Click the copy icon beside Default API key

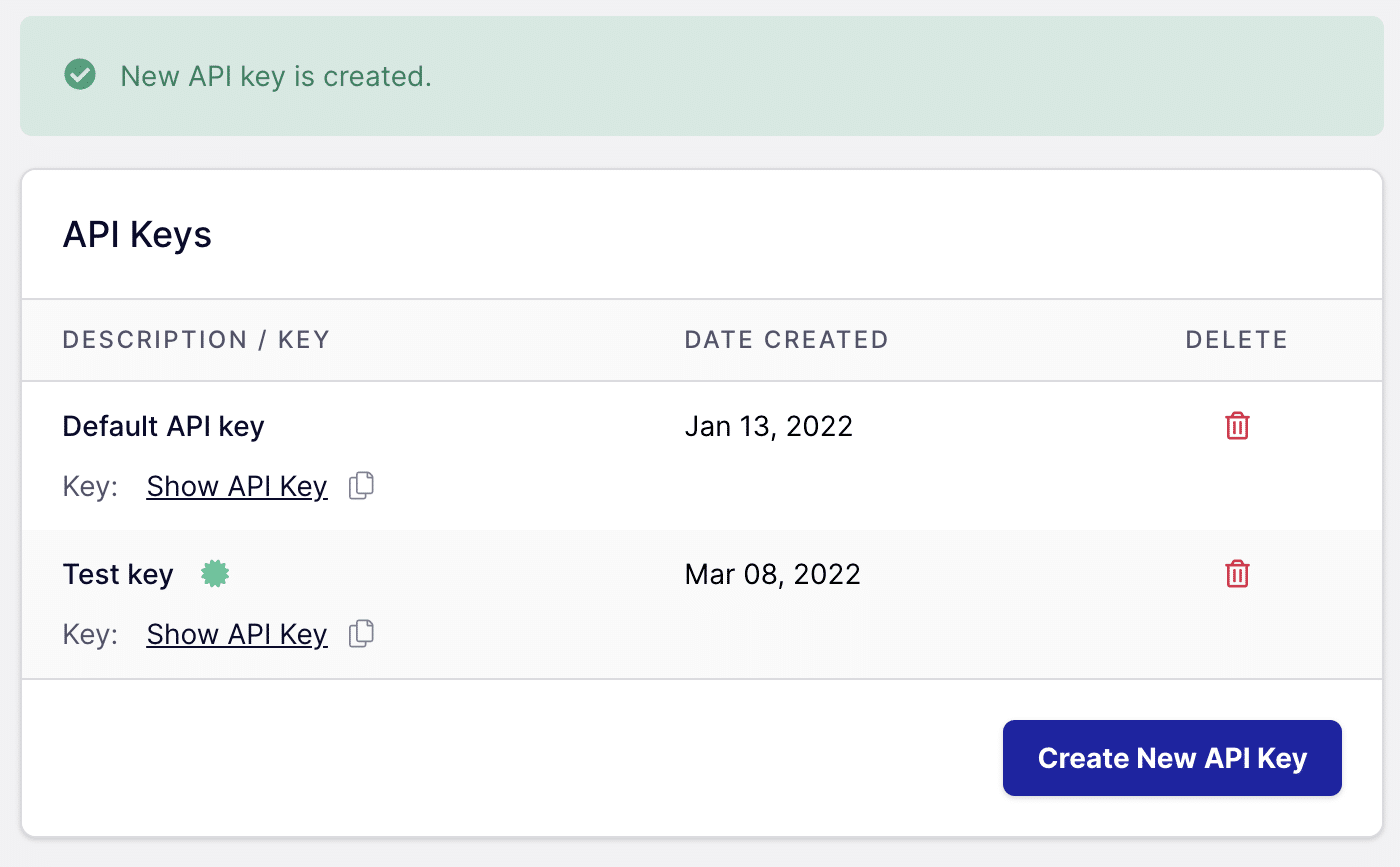(361, 485)
